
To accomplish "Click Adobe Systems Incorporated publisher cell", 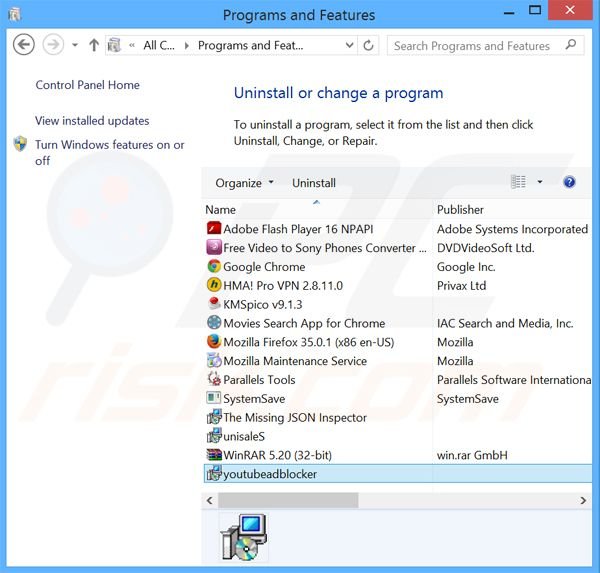I will click(512, 229).
